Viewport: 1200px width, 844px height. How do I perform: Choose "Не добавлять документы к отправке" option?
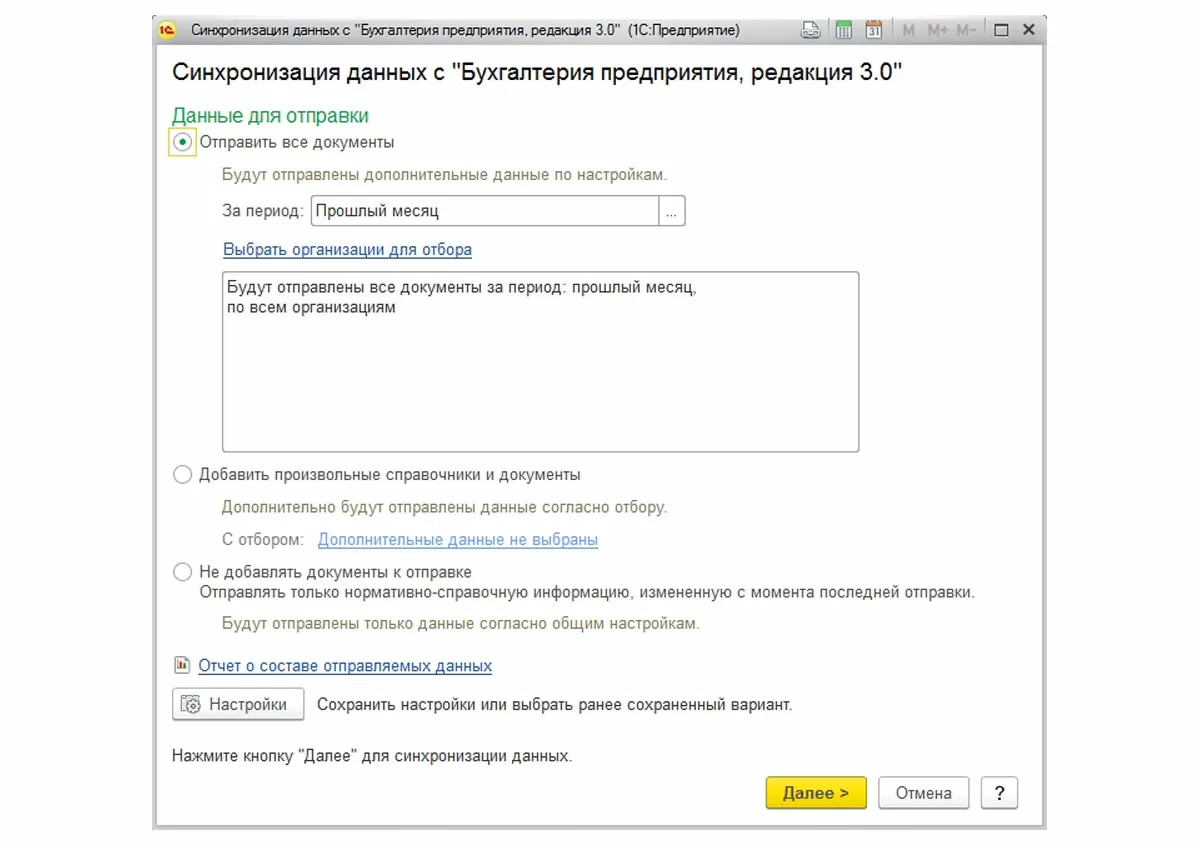tap(182, 573)
